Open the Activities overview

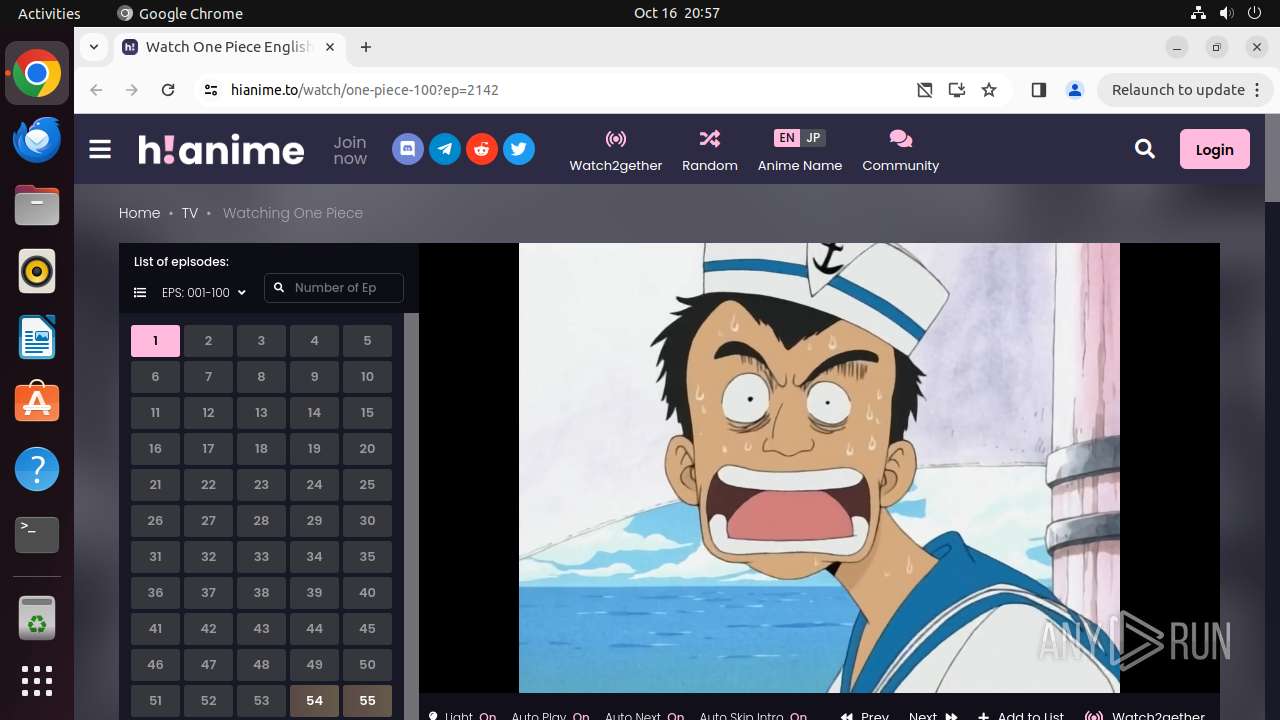tap(49, 13)
